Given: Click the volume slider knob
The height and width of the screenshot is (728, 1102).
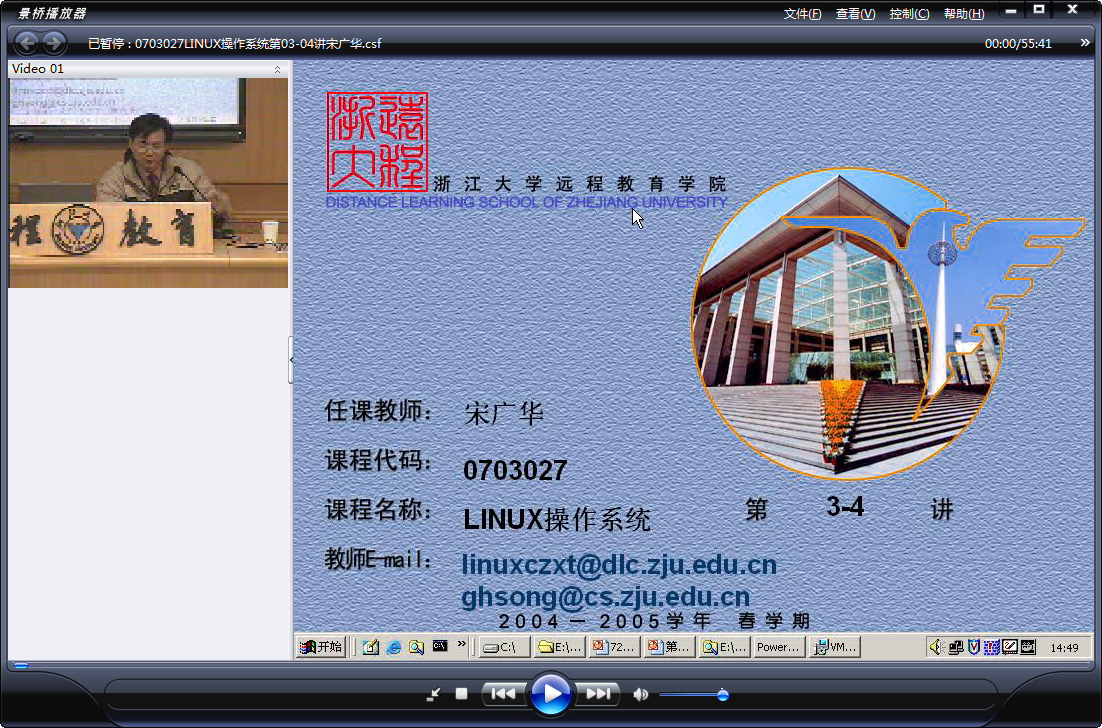Looking at the screenshot, I should coord(722,695).
